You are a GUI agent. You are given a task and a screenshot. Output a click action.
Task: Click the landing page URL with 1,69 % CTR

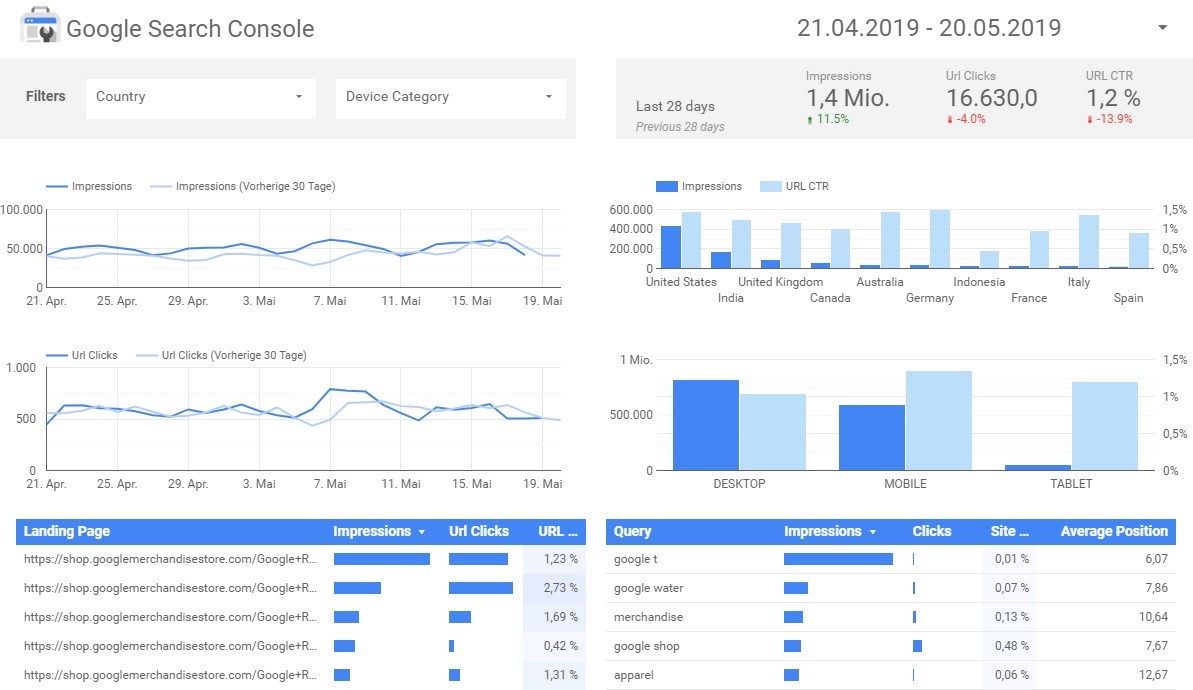point(170,617)
